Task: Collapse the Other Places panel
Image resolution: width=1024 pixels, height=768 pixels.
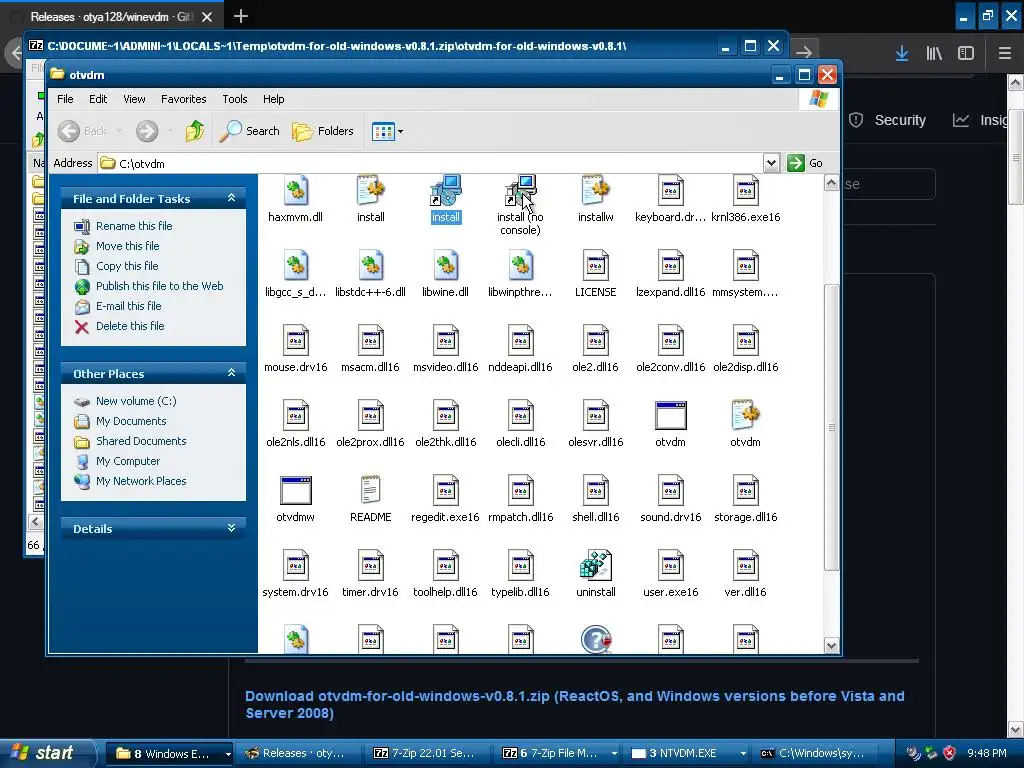Action: coord(231,373)
